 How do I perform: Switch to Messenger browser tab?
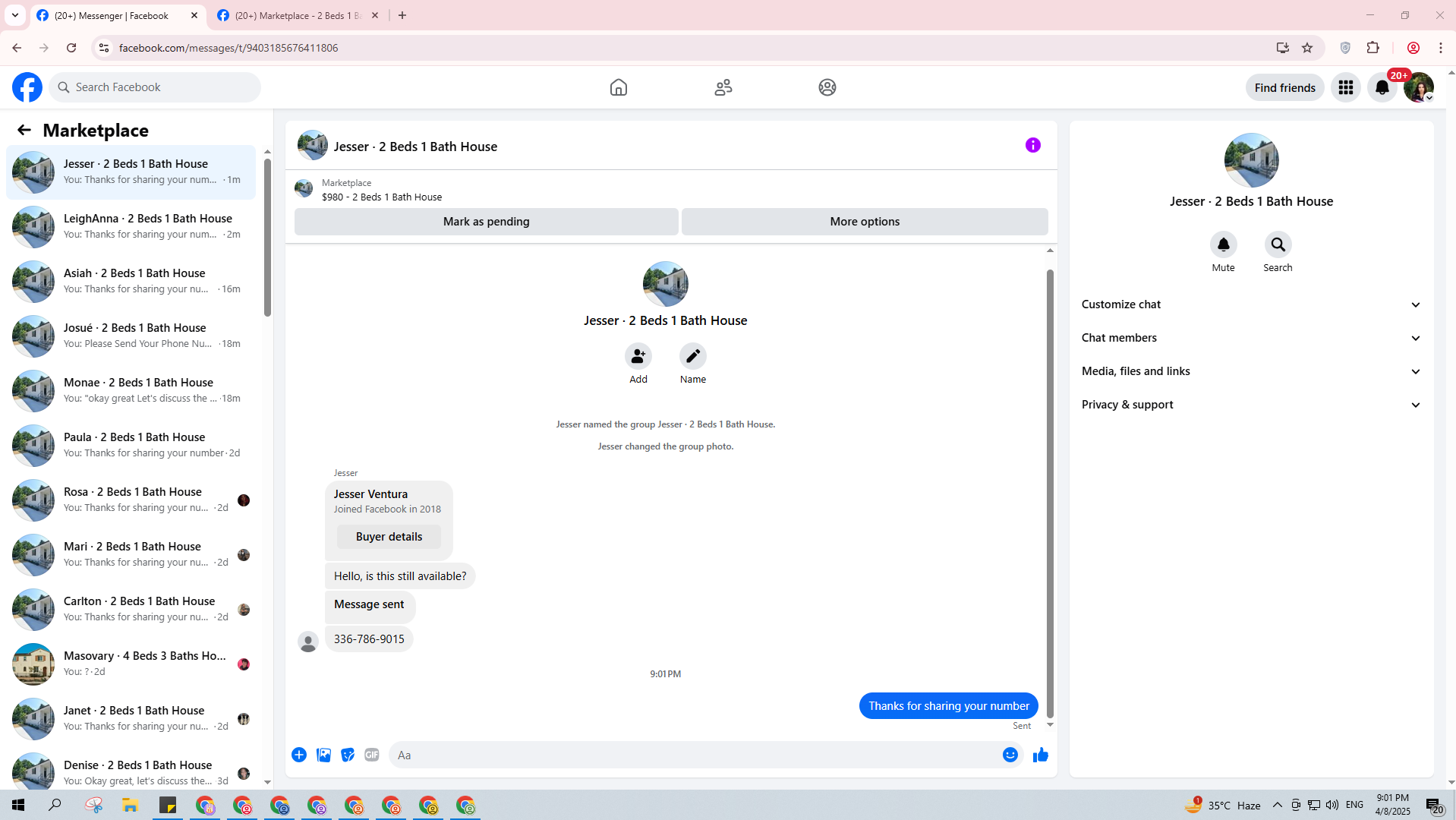(118, 16)
